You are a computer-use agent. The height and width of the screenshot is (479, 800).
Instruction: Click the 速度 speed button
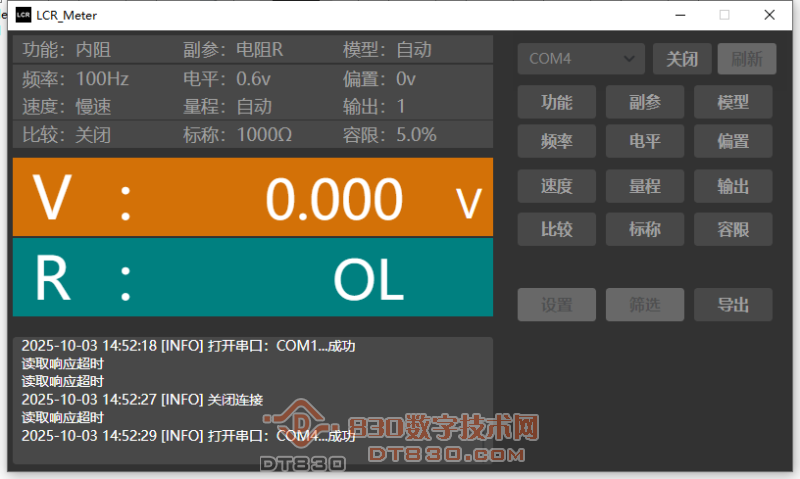tap(556, 185)
